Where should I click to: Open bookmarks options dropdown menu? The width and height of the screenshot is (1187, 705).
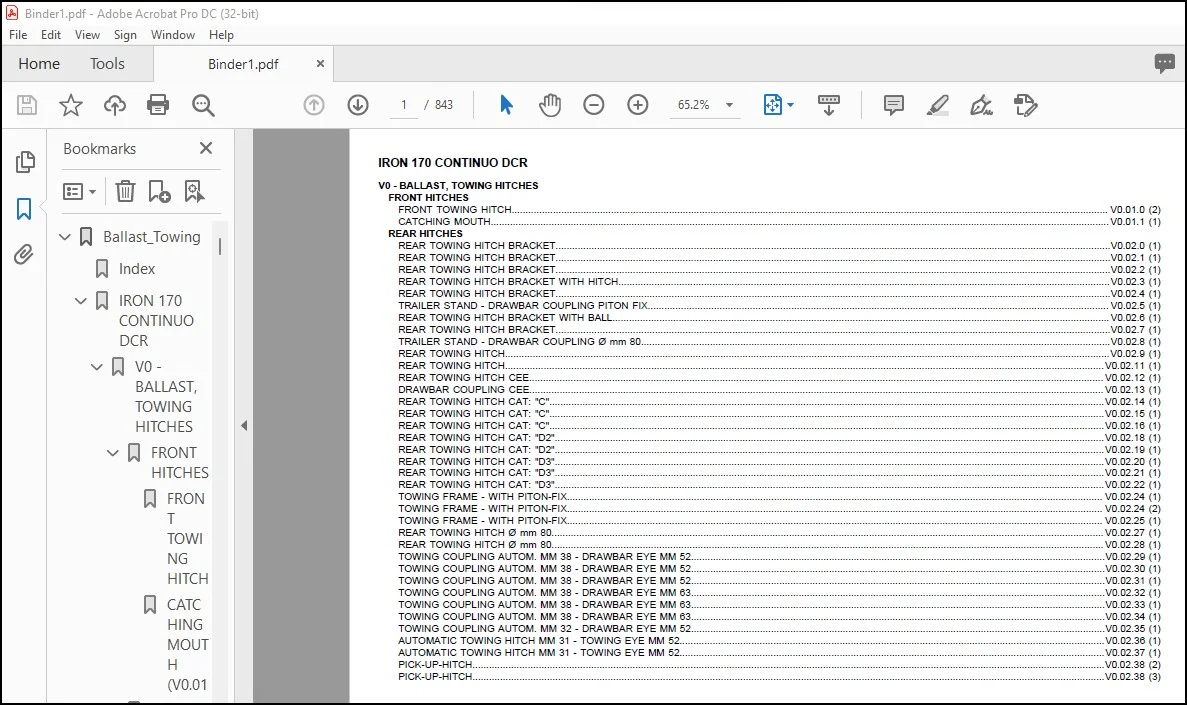click(79, 192)
